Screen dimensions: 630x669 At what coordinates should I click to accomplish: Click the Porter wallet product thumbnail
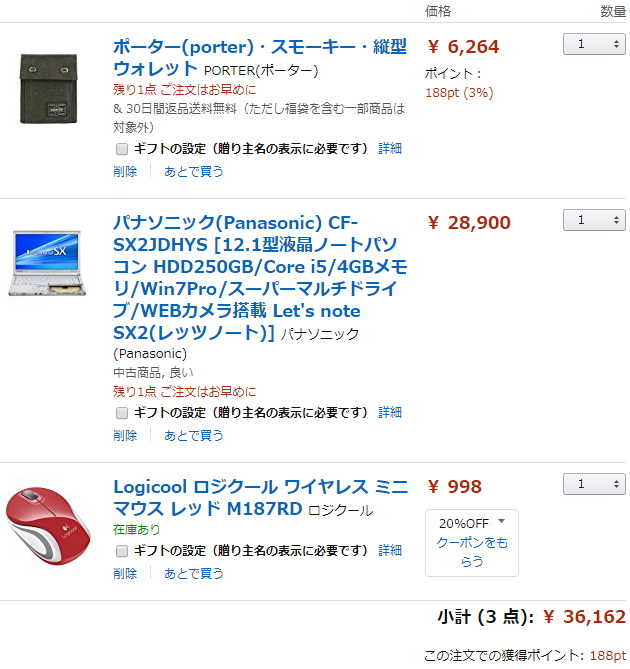pyautogui.click(x=47, y=85)
